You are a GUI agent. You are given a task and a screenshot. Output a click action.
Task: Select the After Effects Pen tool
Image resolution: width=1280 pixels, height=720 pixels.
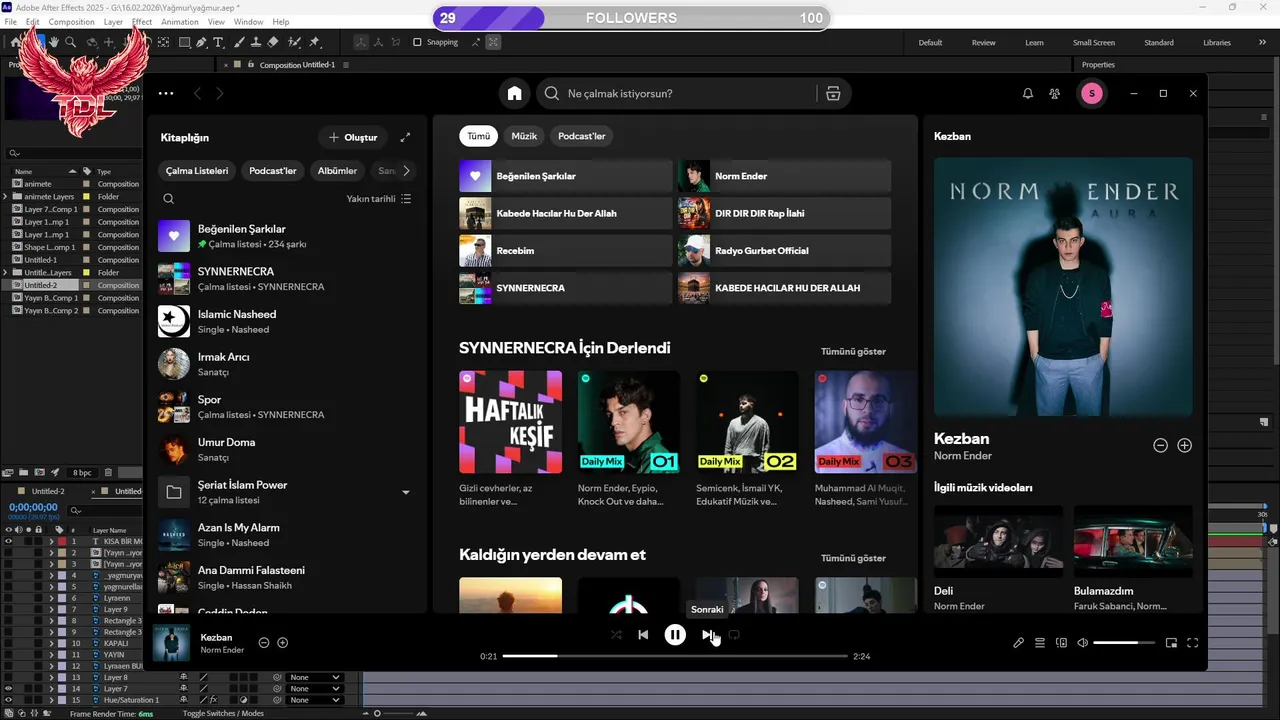point(201,42)
